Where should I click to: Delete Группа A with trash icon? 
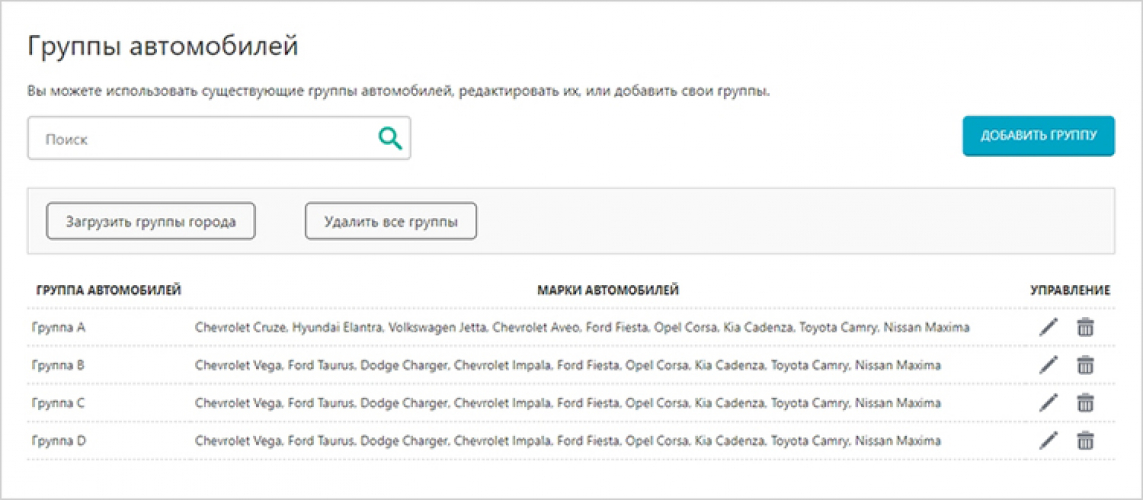pyautogui.click(x=1086, y=327)
